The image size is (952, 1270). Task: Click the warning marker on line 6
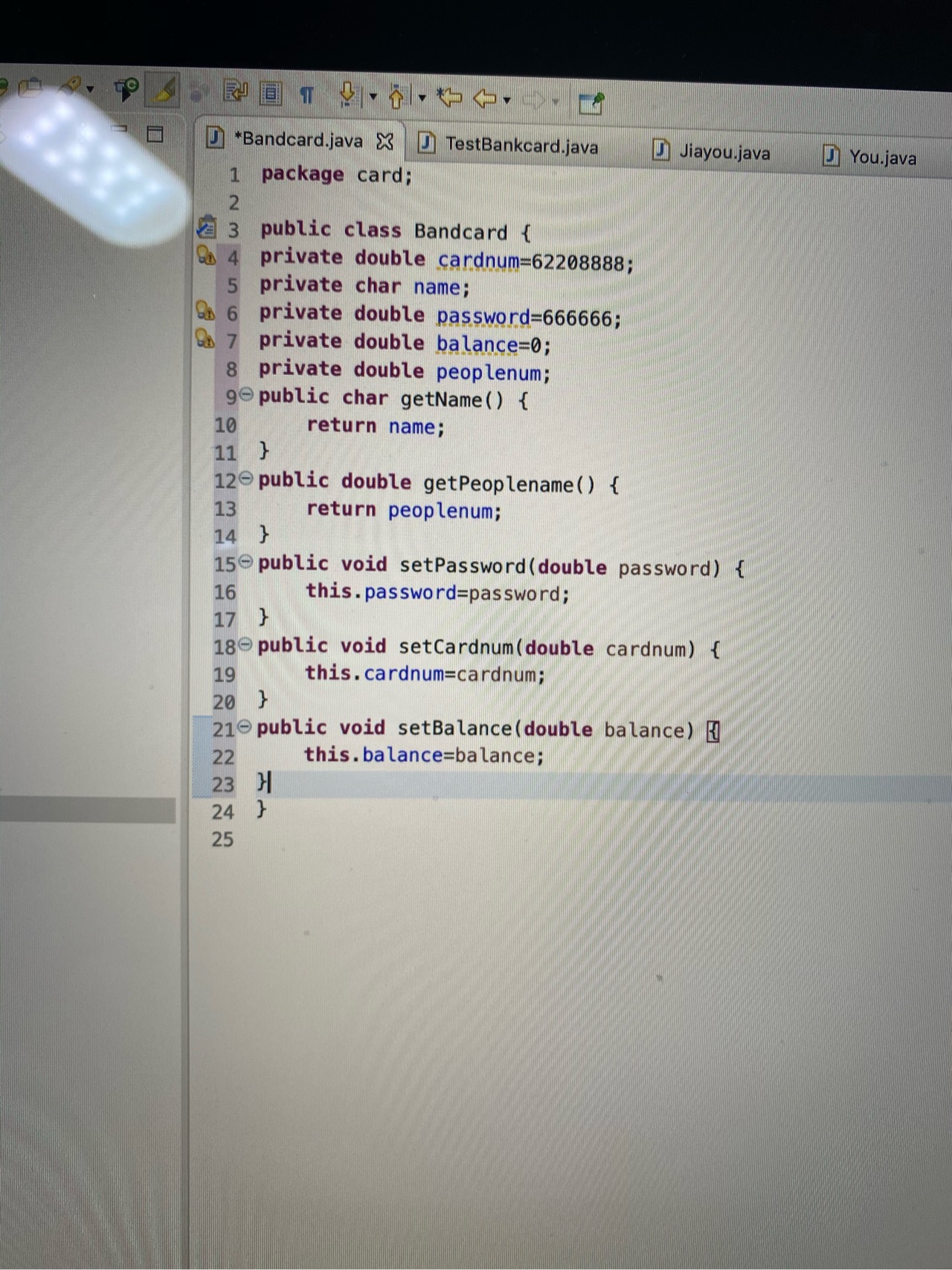(204, 310)
